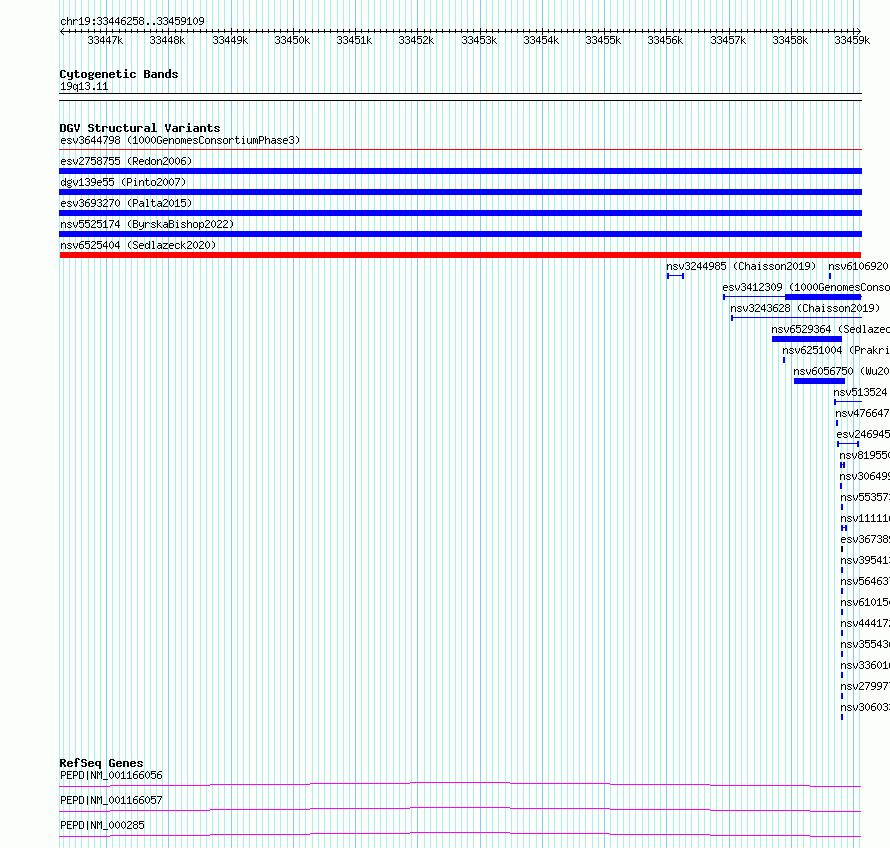Click the blue bar under nsv6056750

click(819, 381)
